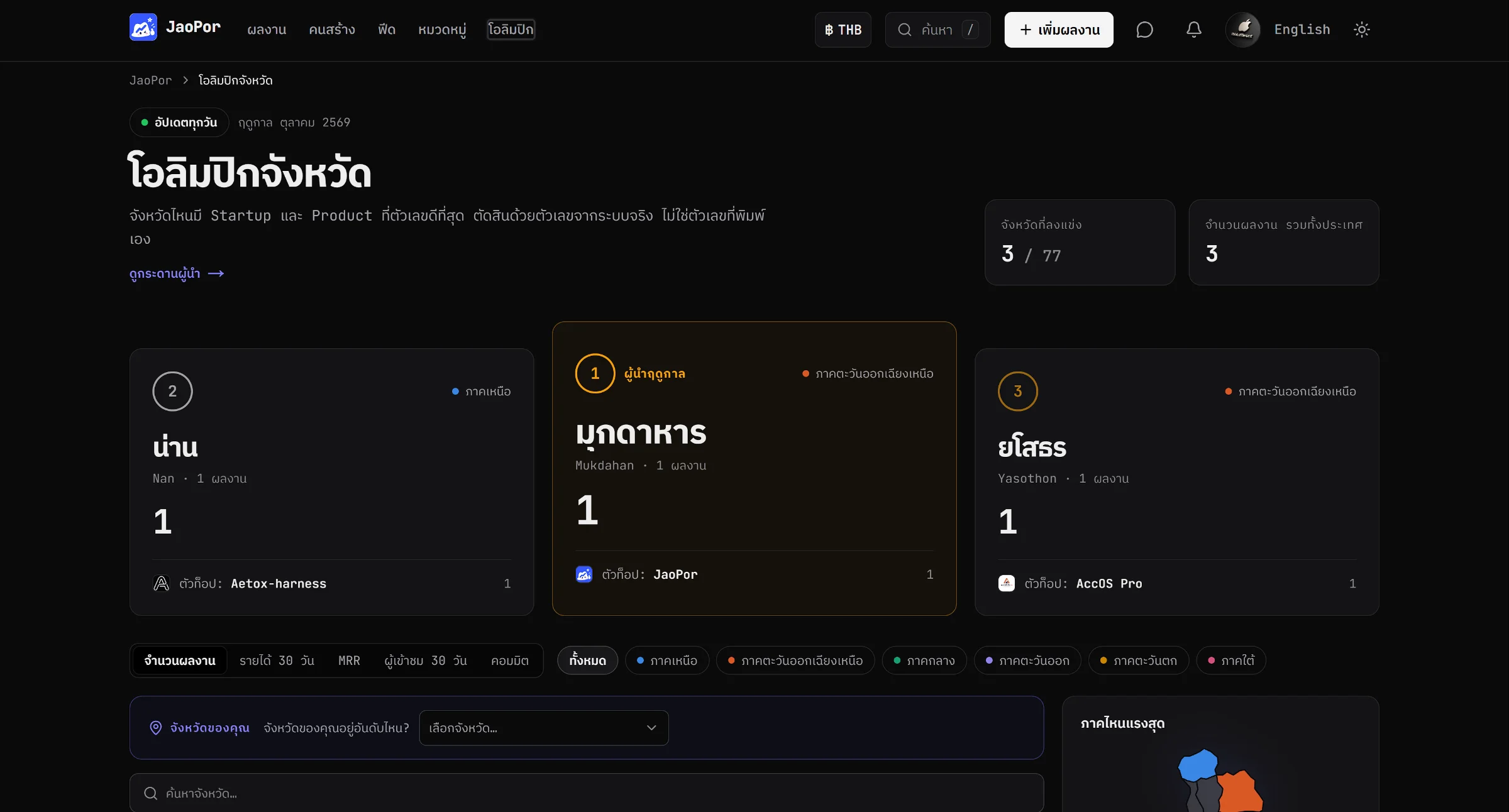Click the top search ค้นหา field

(x=937, y=30)
